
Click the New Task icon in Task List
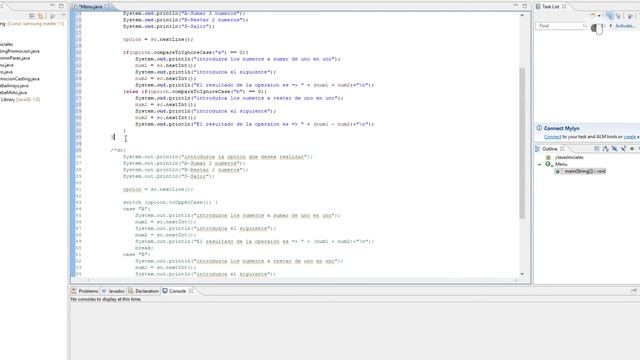[x=593, y=16]
